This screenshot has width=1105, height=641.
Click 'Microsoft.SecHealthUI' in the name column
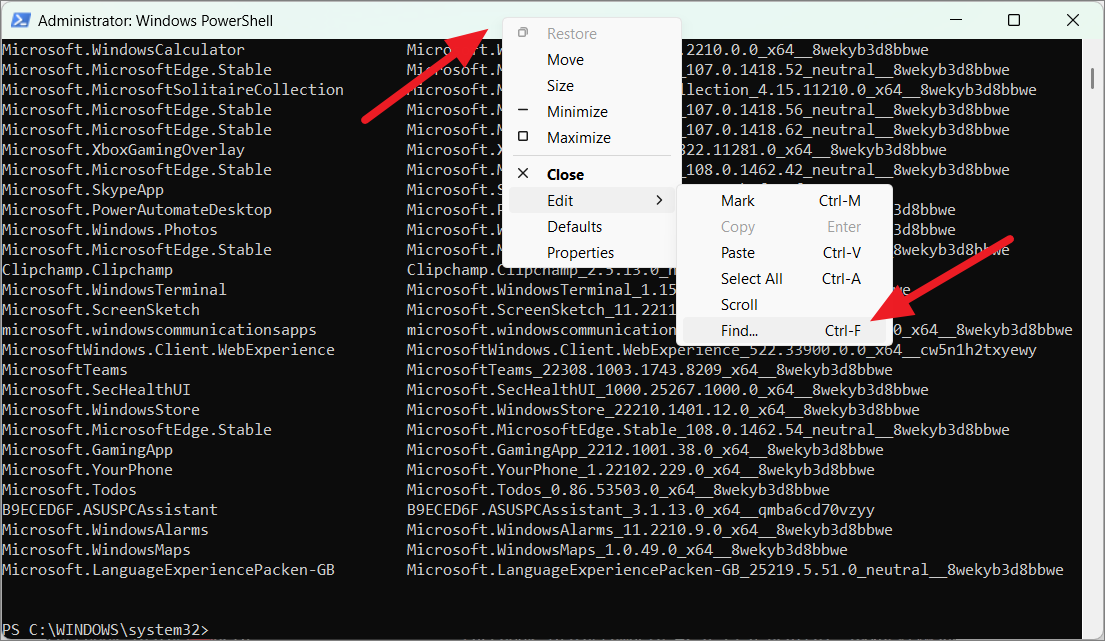[x=97, y=390]
